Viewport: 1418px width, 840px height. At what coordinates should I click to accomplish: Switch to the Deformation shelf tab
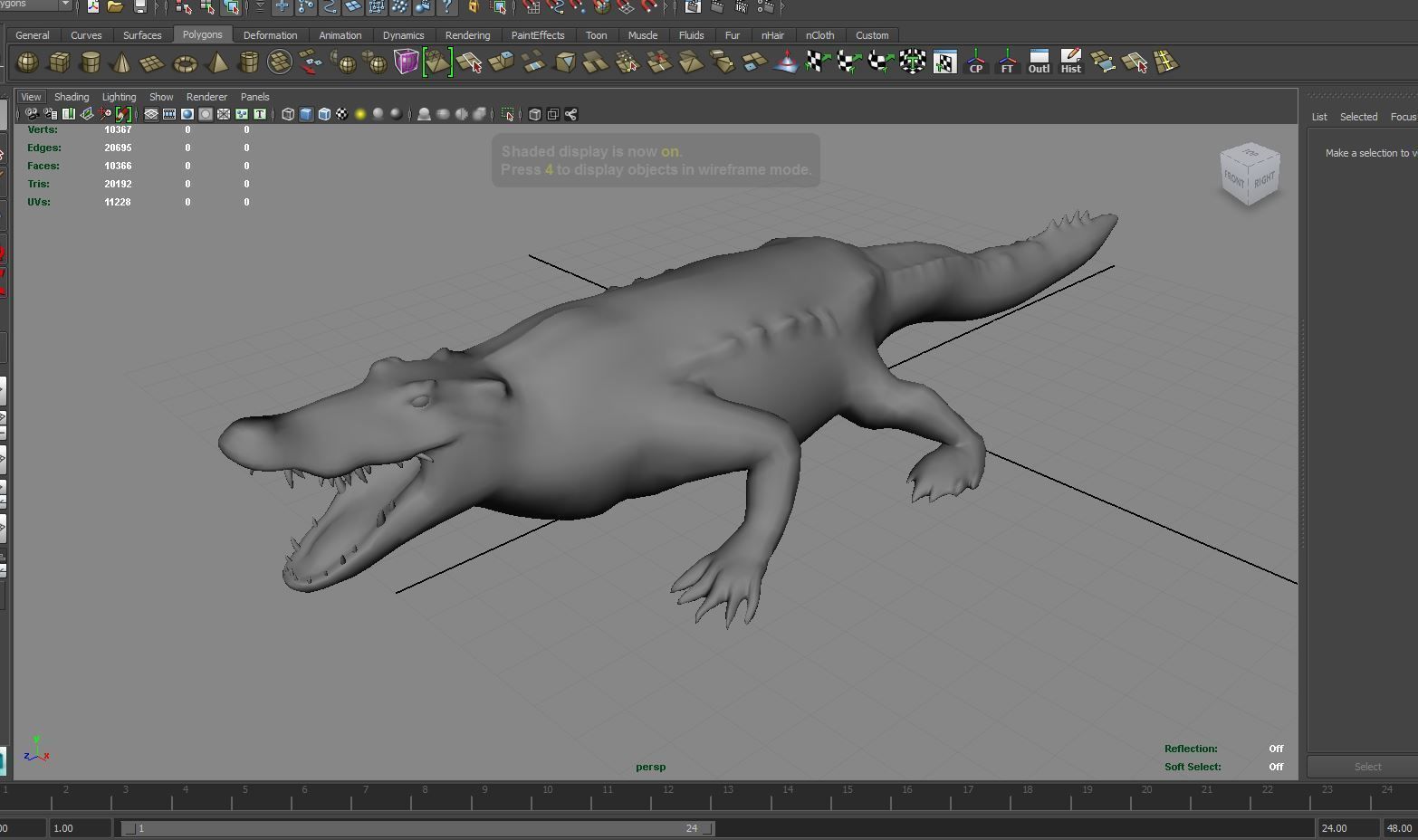click(x=270, y=35)
